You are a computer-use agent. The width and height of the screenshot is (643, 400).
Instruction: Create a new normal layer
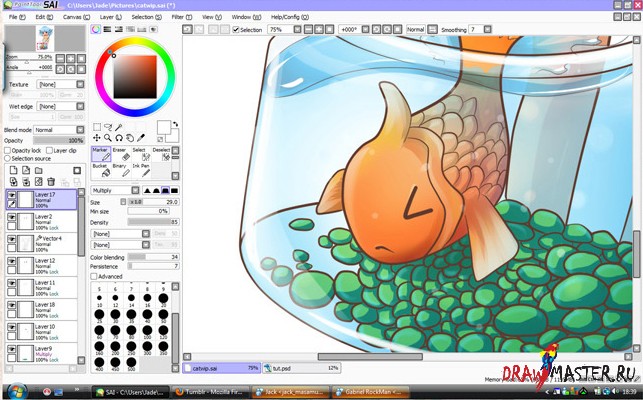pos(14,170)
